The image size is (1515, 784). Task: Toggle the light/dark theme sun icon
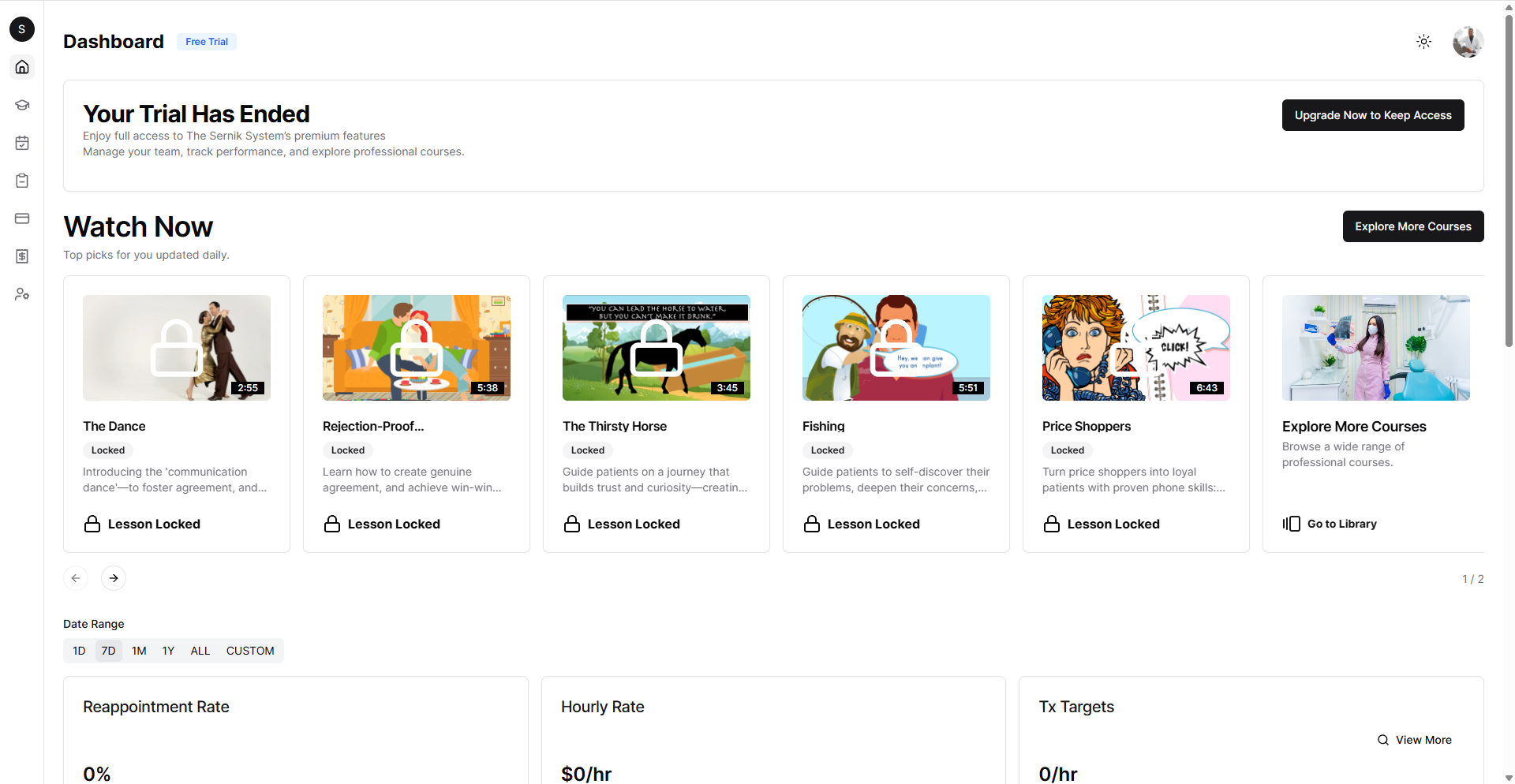pos(1423,42)
